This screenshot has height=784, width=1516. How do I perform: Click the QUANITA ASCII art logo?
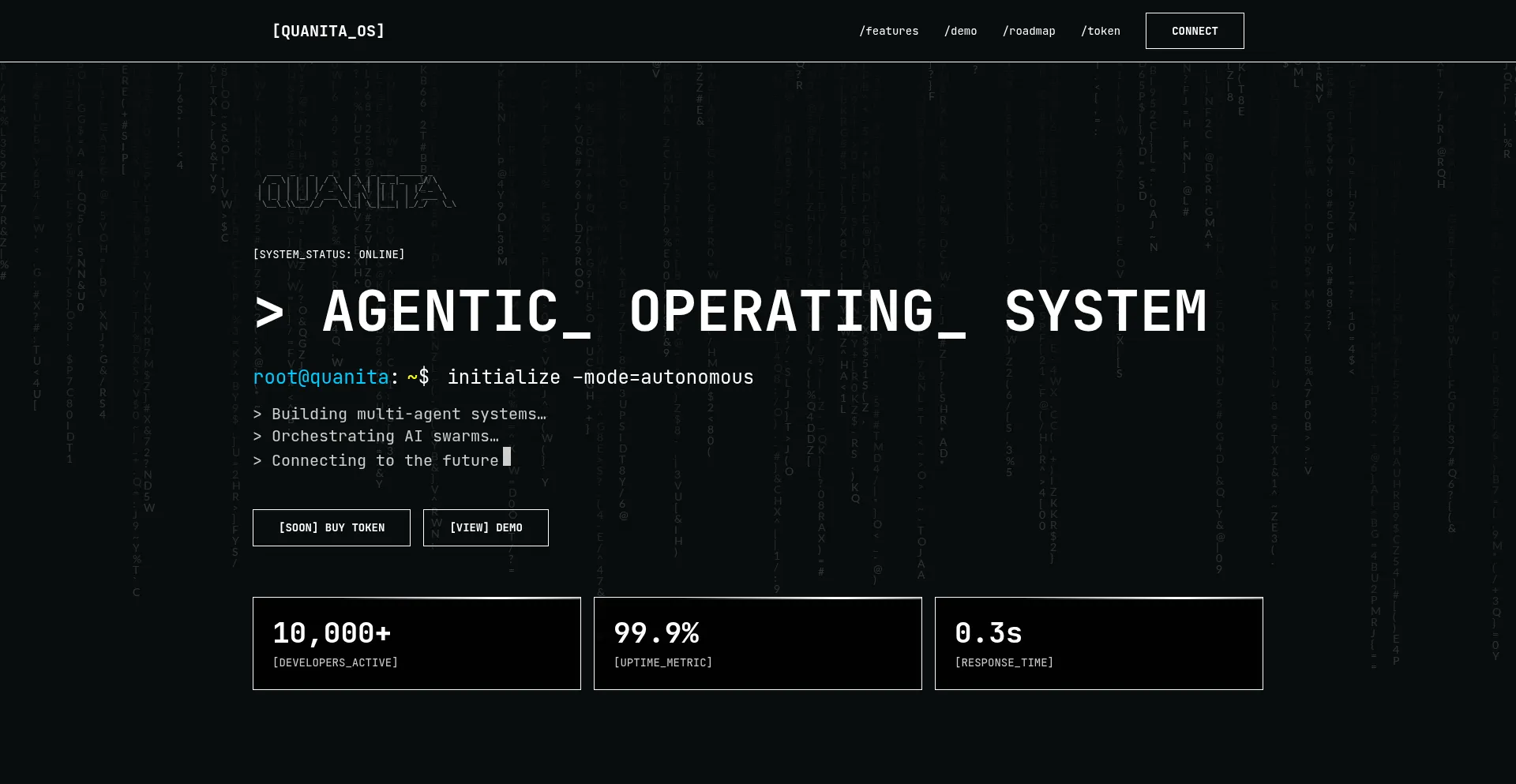pyautogui.click(x=357, y=192)
